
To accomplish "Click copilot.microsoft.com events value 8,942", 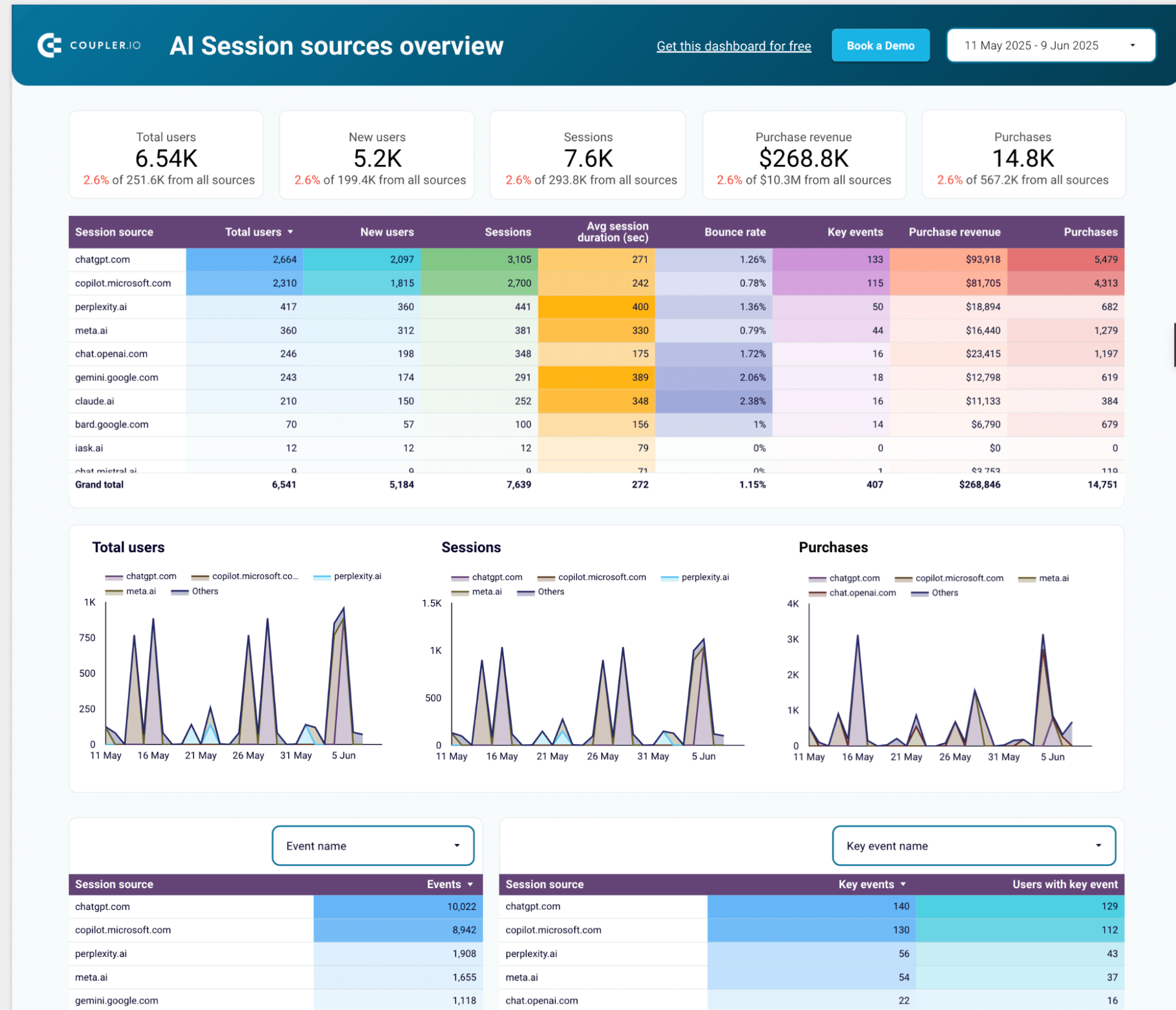I will coord(398,930).
